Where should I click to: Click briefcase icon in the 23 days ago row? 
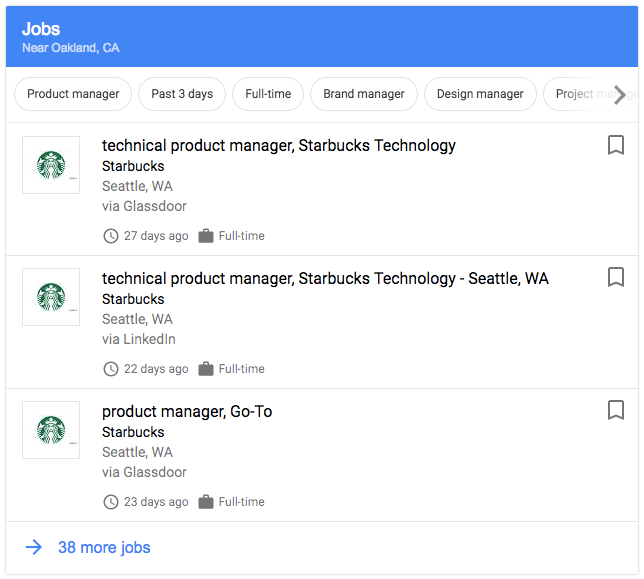(x=206, y=502)
